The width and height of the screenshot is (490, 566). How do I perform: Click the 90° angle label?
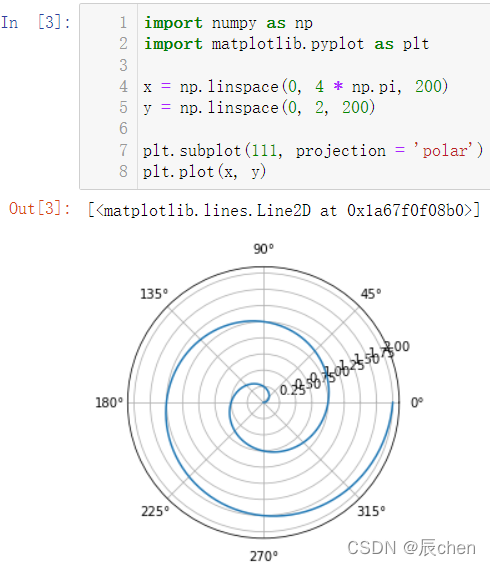(x=264, y=249)
